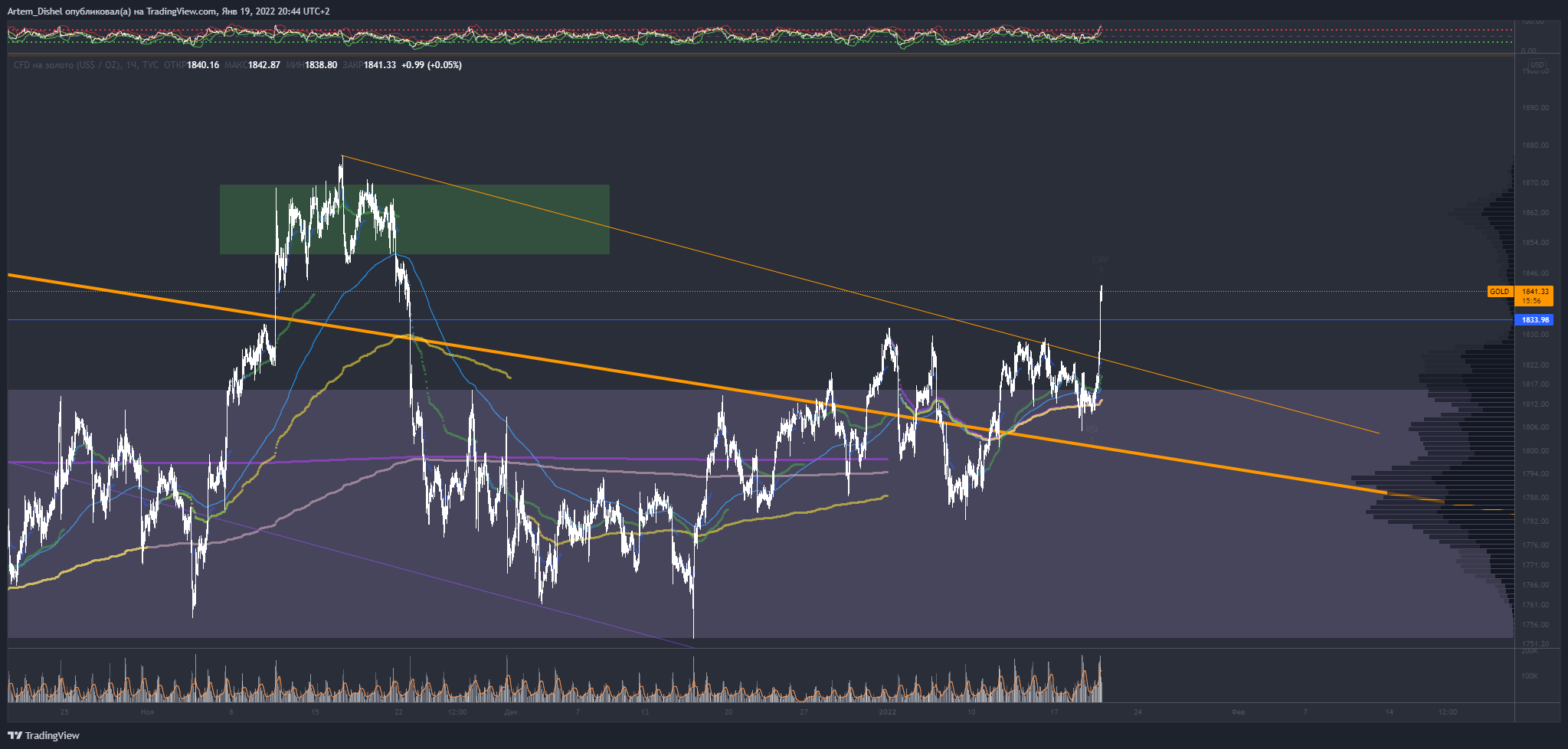1568x749 pixels.
Task: Click the 1890.00 price axis label
Action: coord(1535,108)
